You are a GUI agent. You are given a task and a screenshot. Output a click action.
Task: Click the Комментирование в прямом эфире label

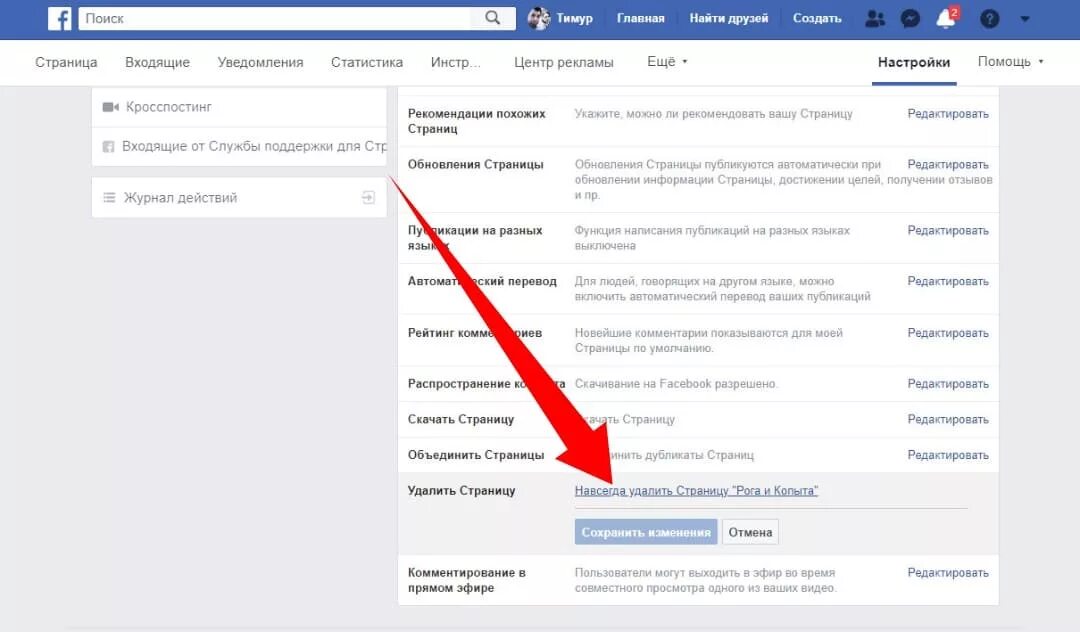(467, 580)
